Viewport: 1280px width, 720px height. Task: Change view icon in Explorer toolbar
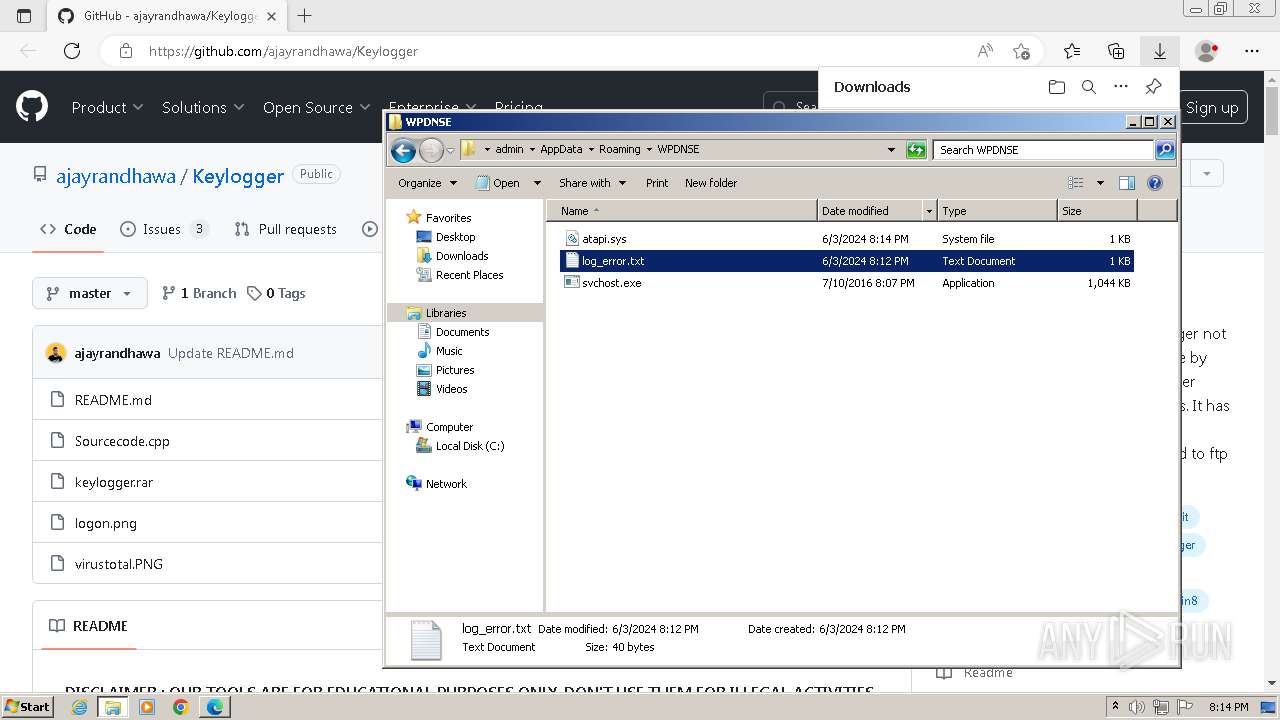coord(1076,183)
